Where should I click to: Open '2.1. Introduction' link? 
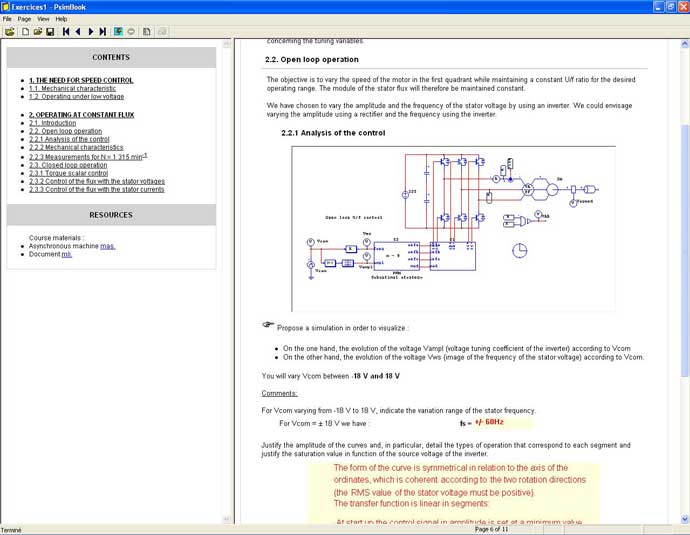point(52,123)
